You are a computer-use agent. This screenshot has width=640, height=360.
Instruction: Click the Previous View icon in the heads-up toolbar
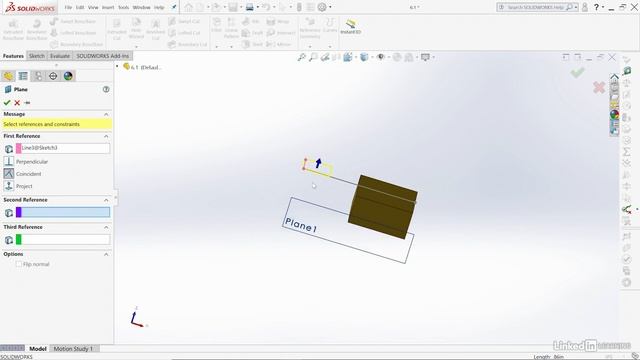point(325,57)
